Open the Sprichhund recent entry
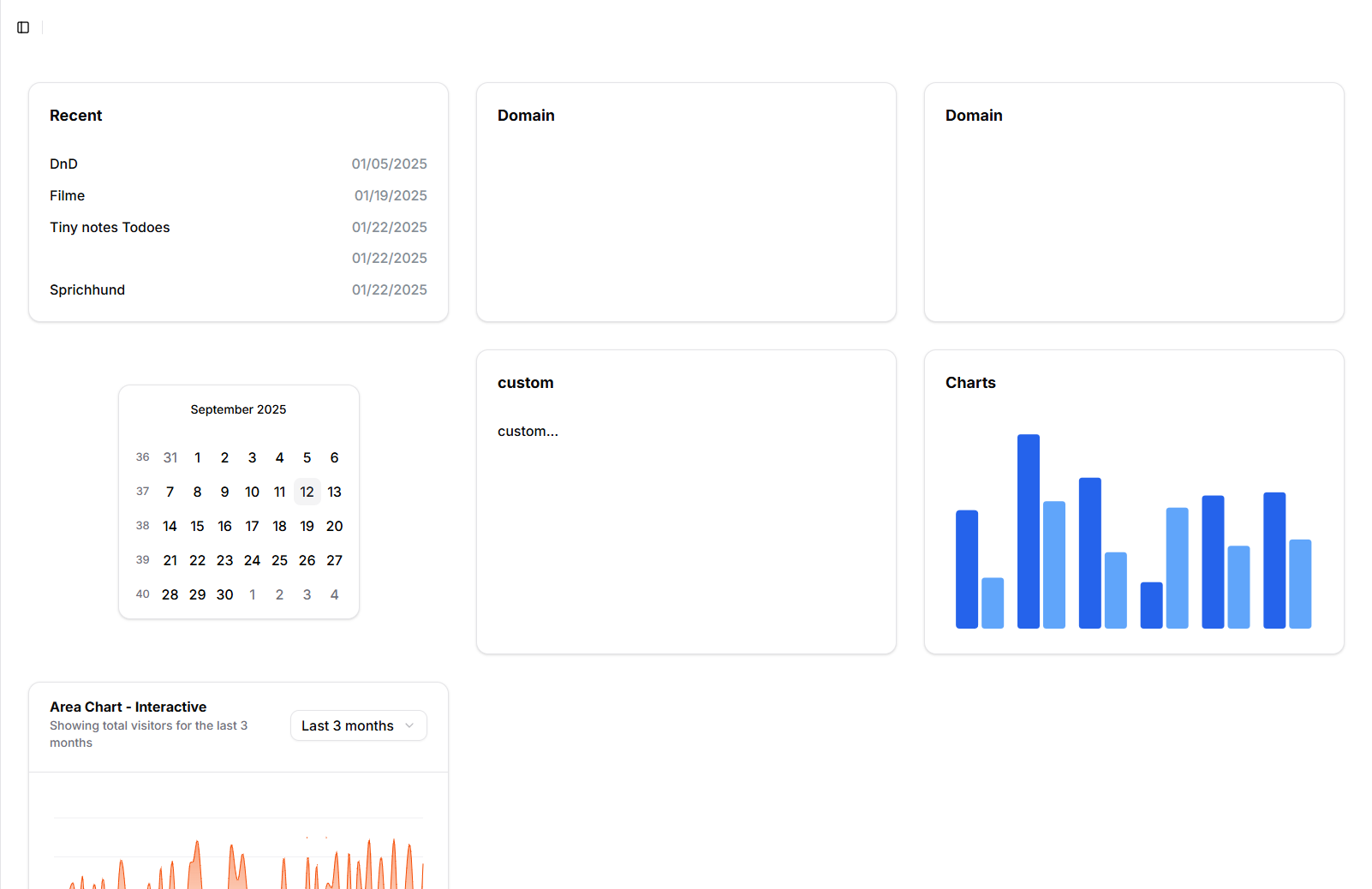Image resolution: width=1372 pixels, height=889 pixels. point(238,289)
